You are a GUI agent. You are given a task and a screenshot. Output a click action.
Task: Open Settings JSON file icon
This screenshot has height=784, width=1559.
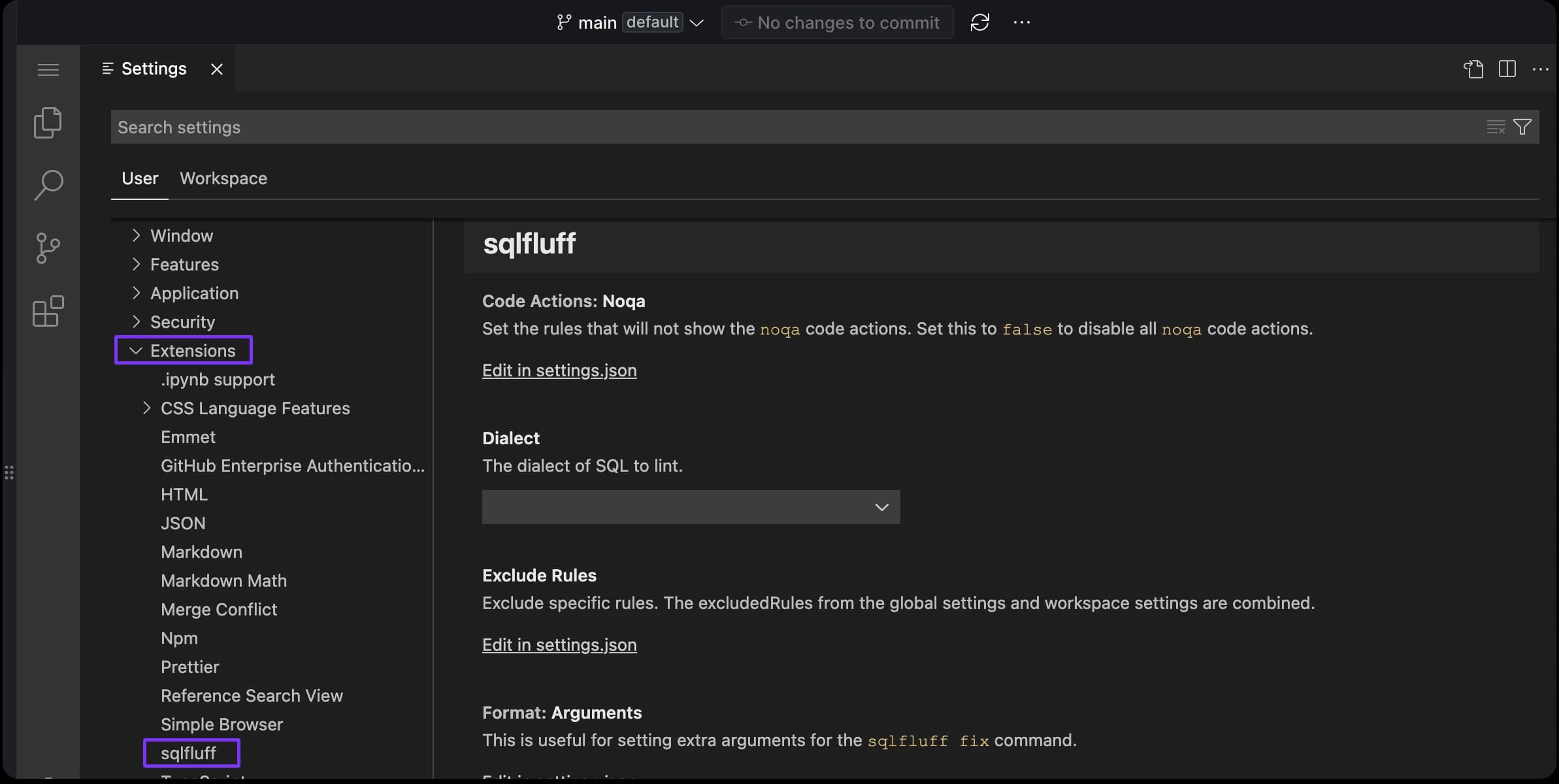1473,69
